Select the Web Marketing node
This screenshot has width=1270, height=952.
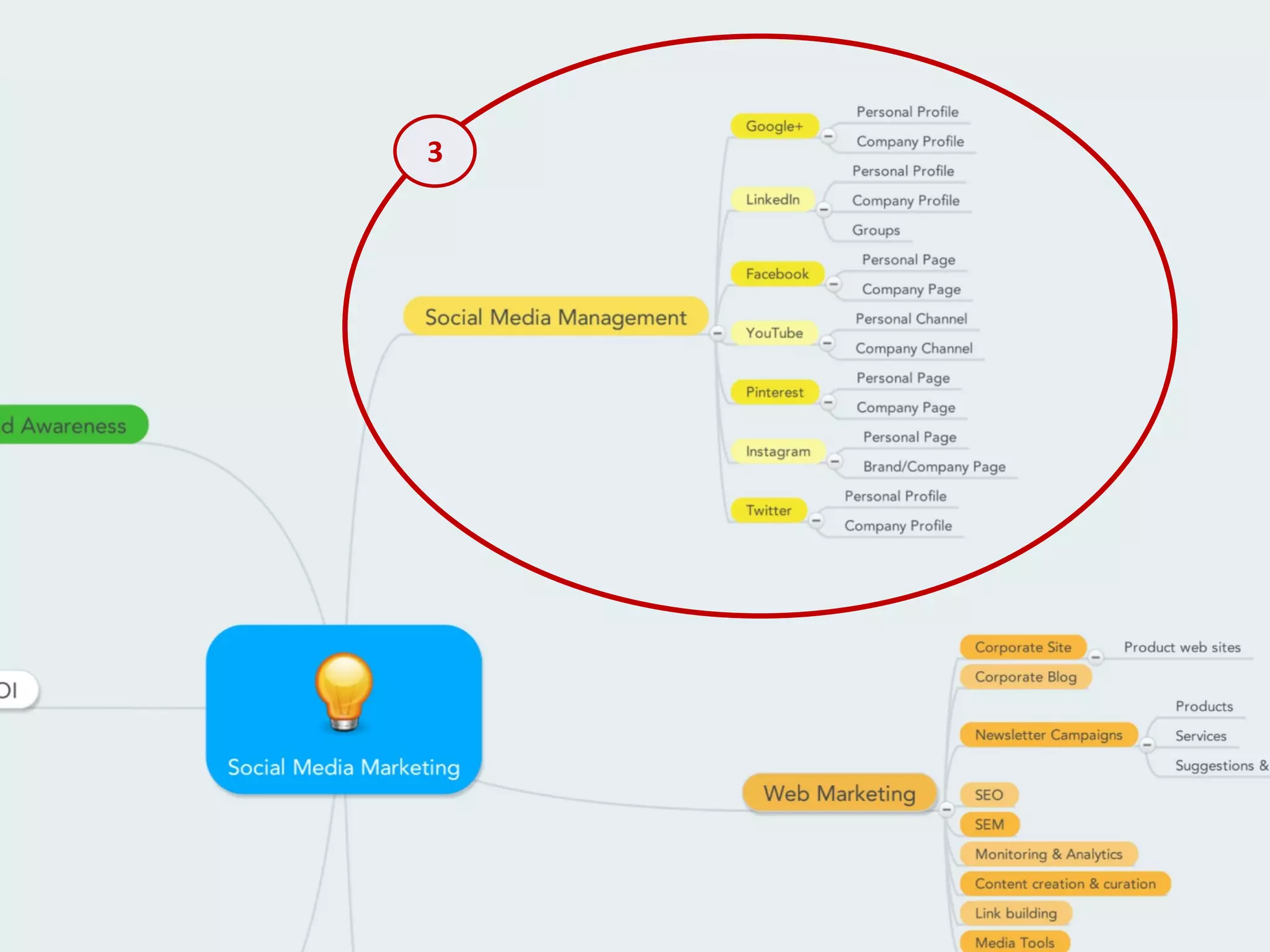pyautogui.click(x=839, y=793)
